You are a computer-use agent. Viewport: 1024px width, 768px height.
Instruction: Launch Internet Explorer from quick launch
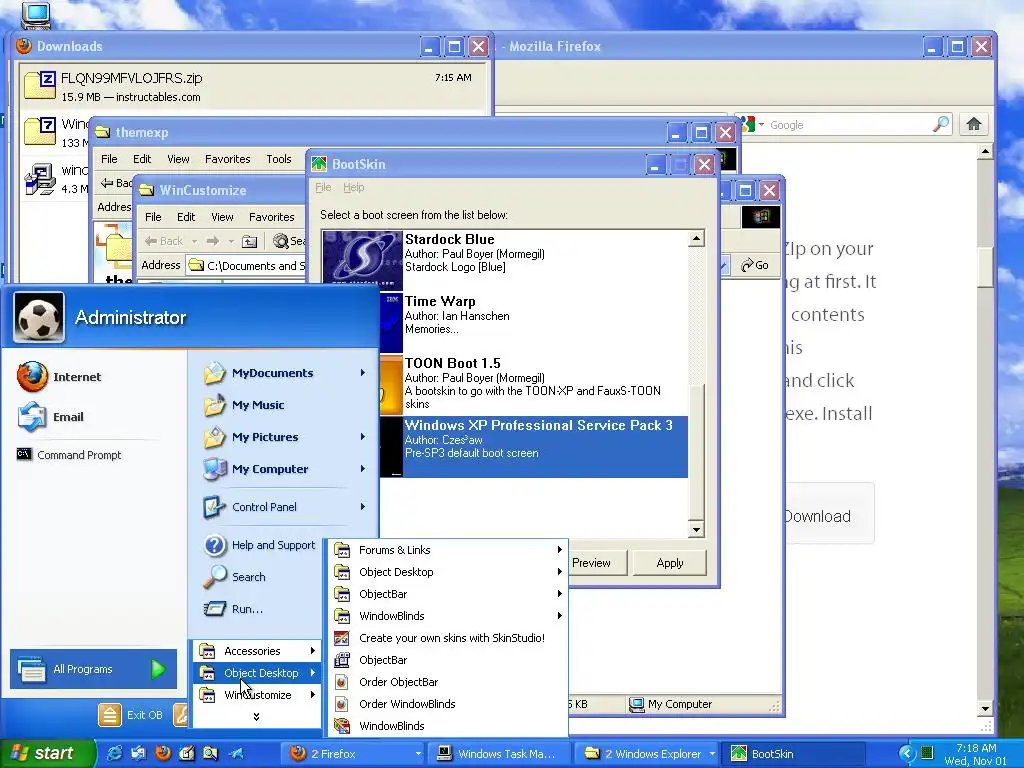pos(114,754)
